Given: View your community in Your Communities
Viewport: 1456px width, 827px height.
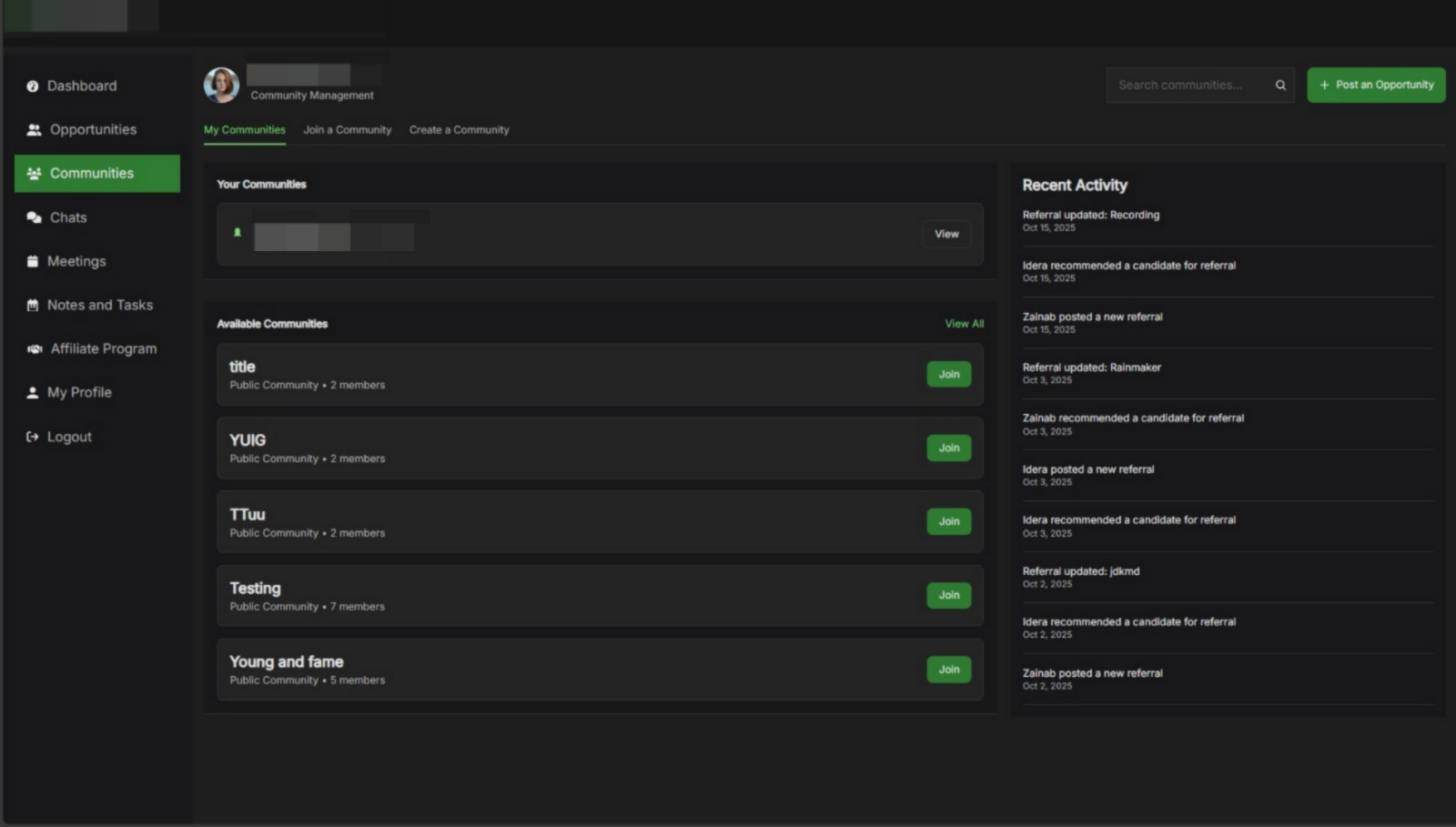Looking at the screenshot, I should pyautogui.click(x=946, y=234).
